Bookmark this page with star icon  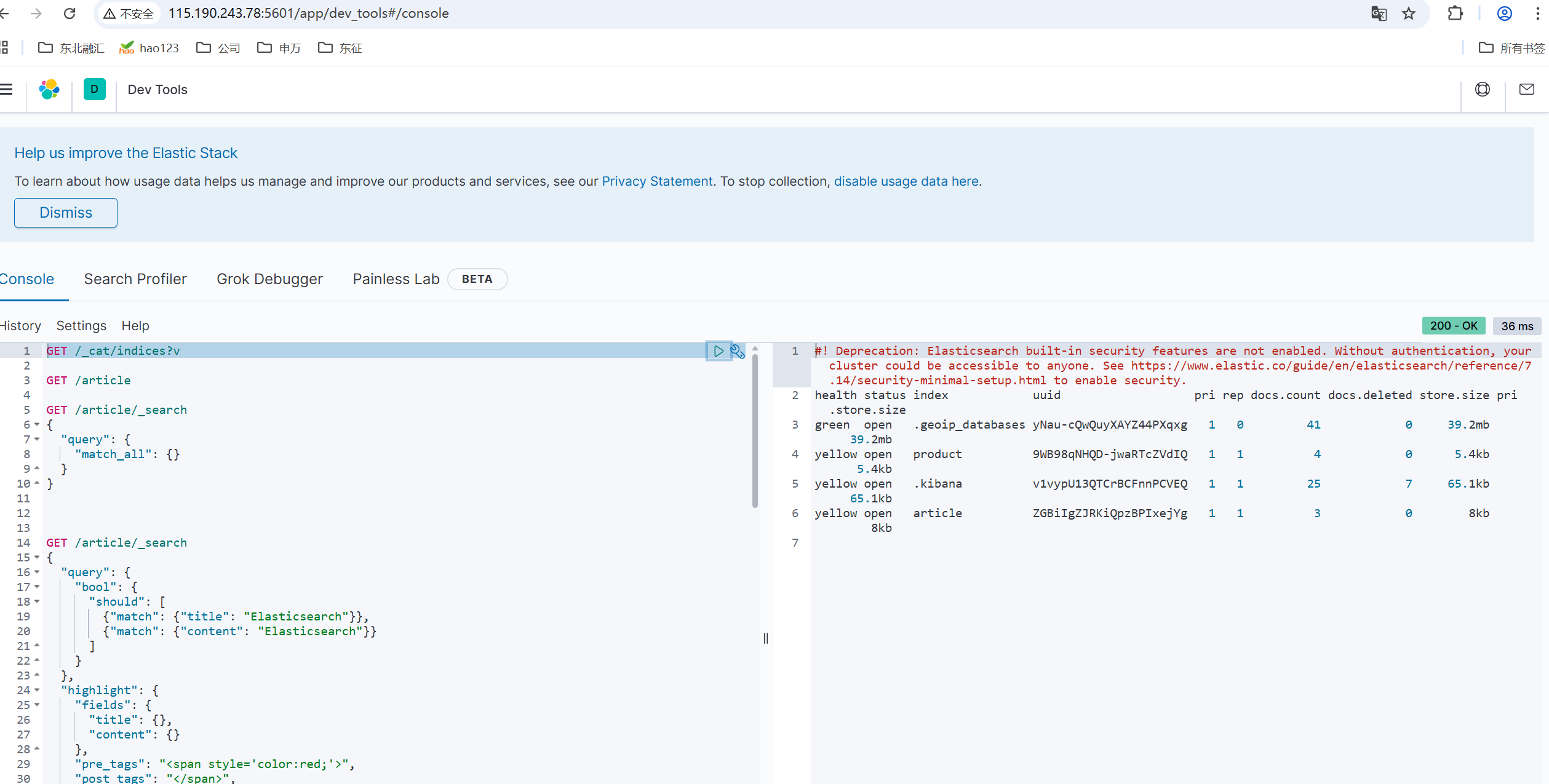coord(1409,14)
